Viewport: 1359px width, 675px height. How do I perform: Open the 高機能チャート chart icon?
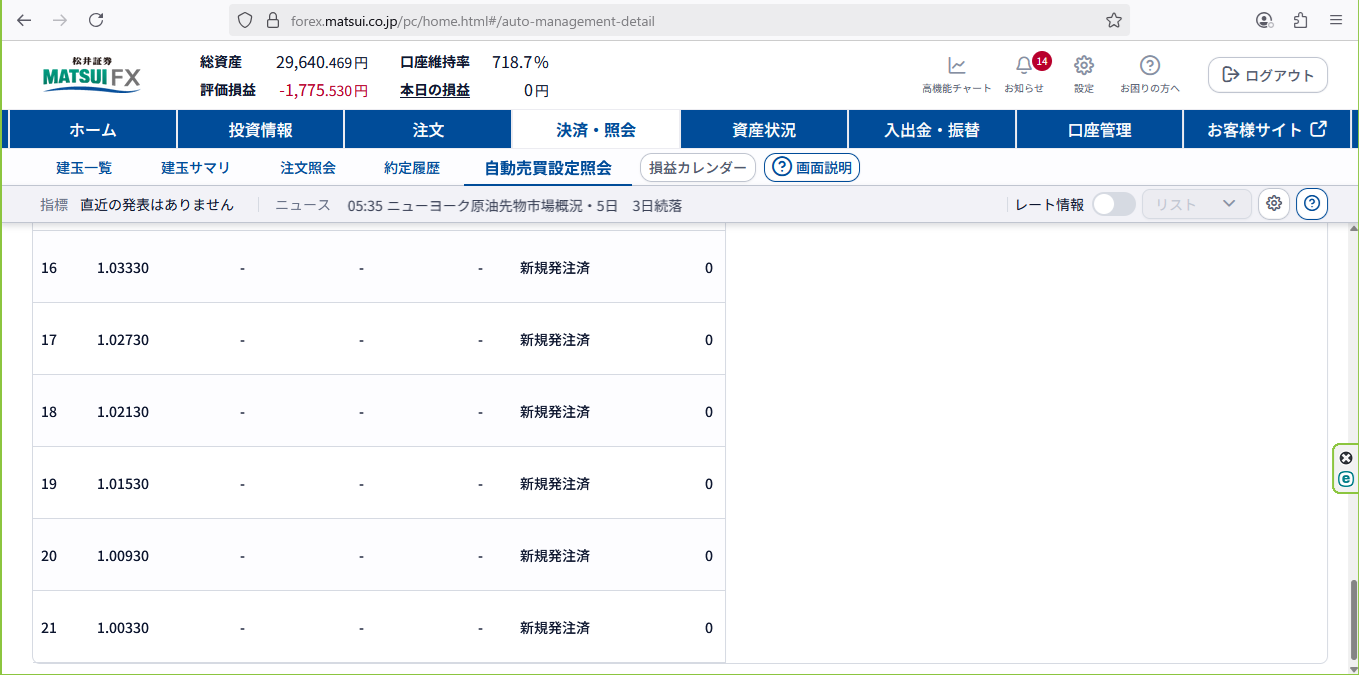pyautogui.click(x=957, y=74)
